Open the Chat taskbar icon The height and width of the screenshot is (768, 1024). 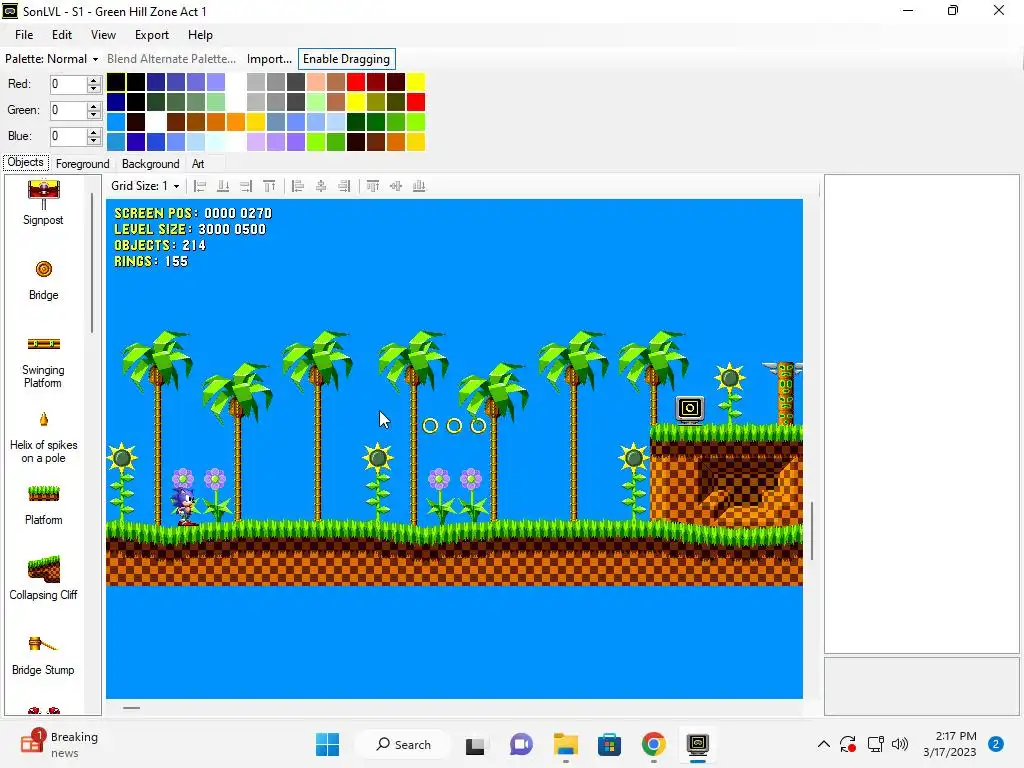click(x=520, y=744)
